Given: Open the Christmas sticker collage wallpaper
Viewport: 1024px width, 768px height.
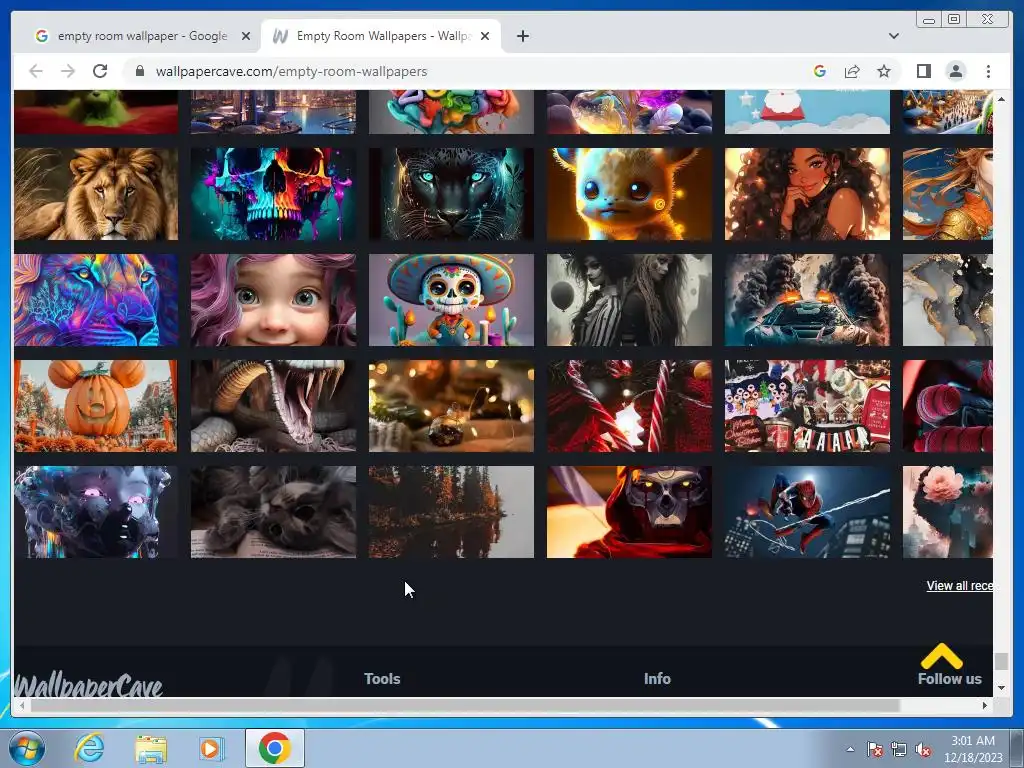Looking at the screenshot, I should click(807, 406).
